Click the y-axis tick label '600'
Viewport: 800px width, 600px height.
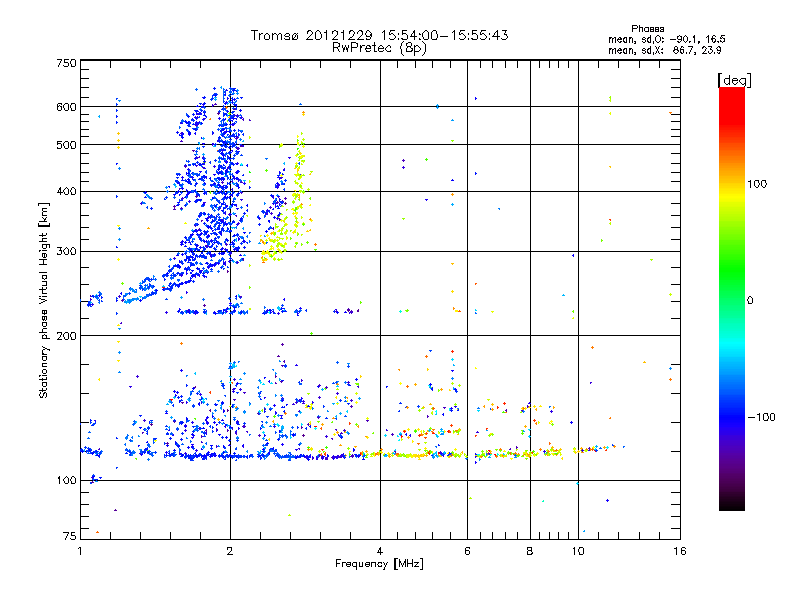67,107
